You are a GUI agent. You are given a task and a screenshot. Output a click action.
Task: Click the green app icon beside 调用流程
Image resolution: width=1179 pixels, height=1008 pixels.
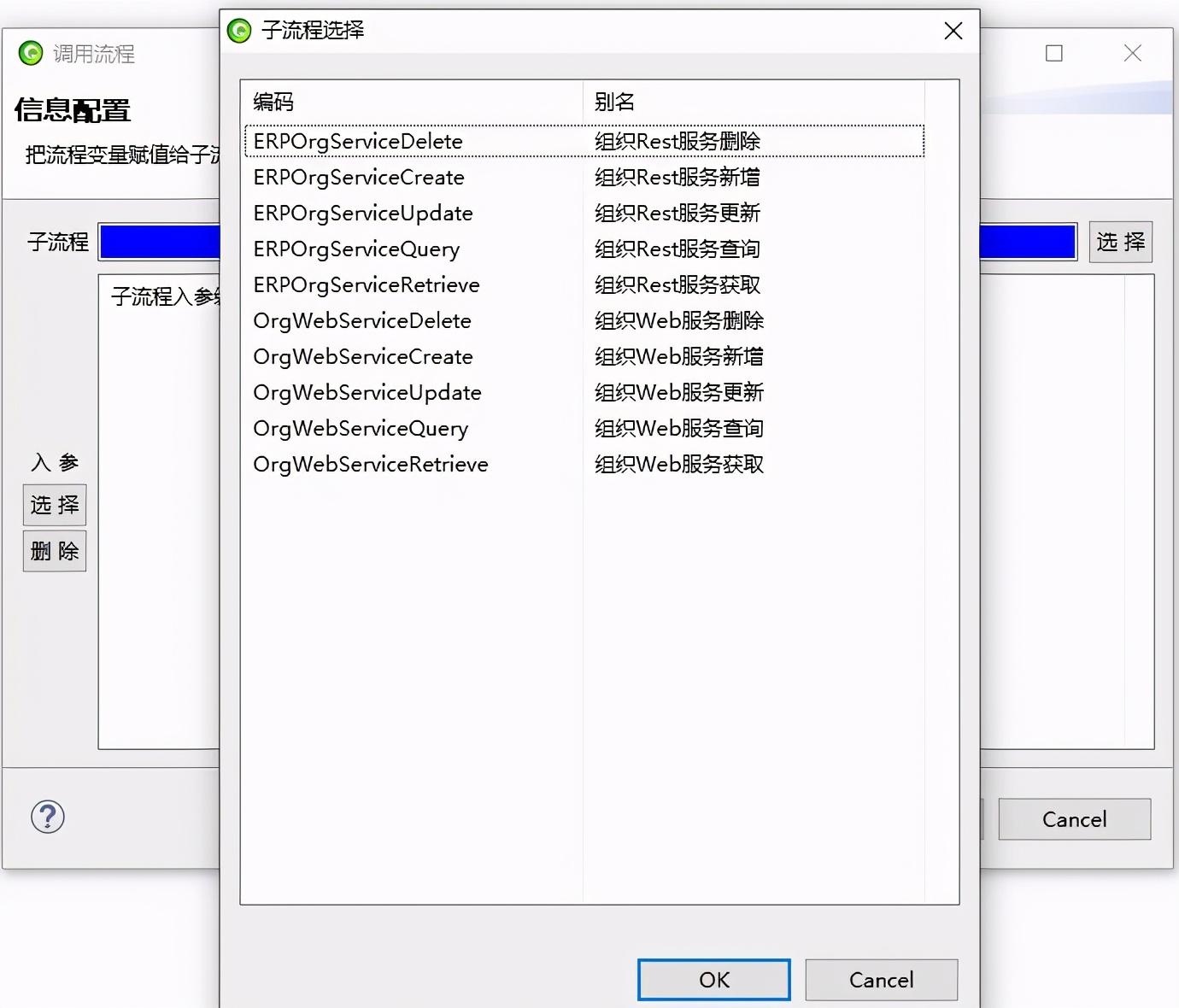(x=31, y=53)
